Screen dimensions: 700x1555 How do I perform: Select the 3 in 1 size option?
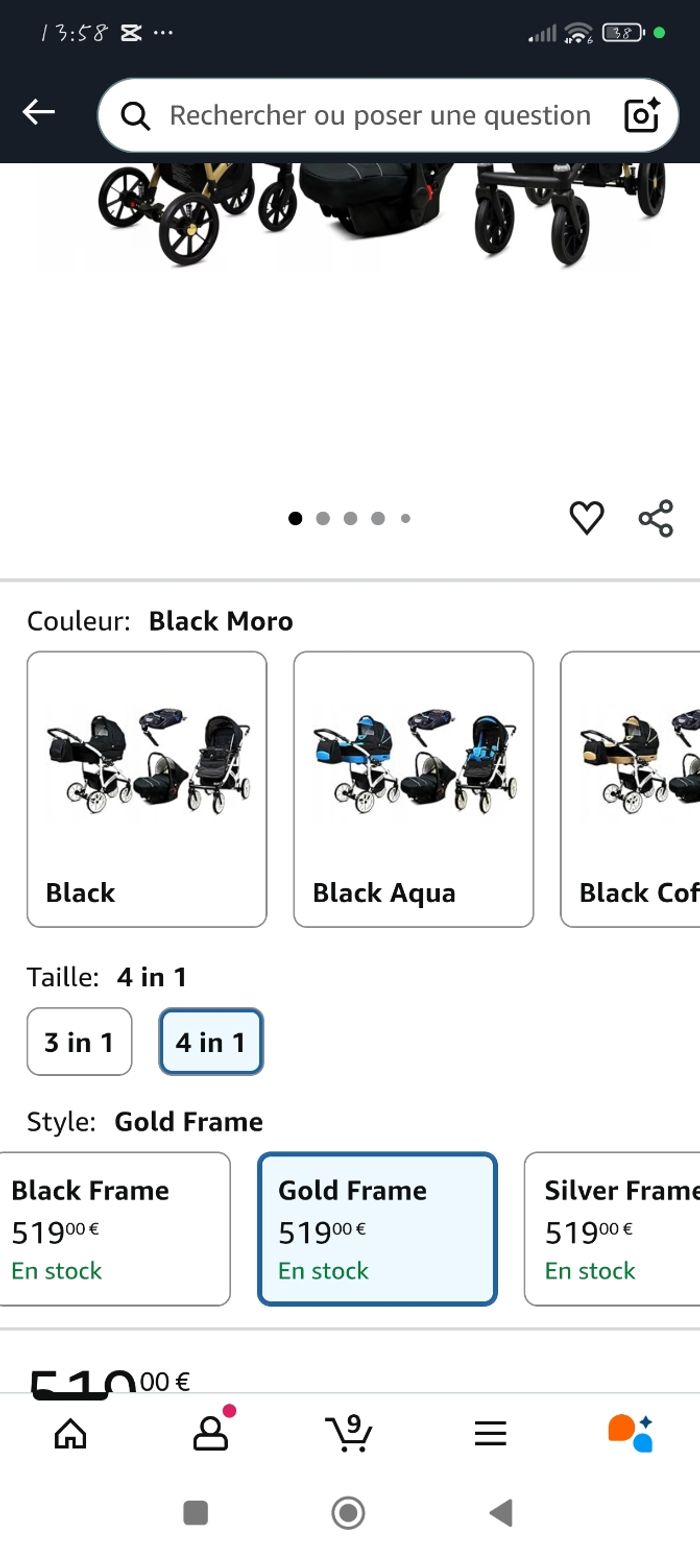[79, 1042]
